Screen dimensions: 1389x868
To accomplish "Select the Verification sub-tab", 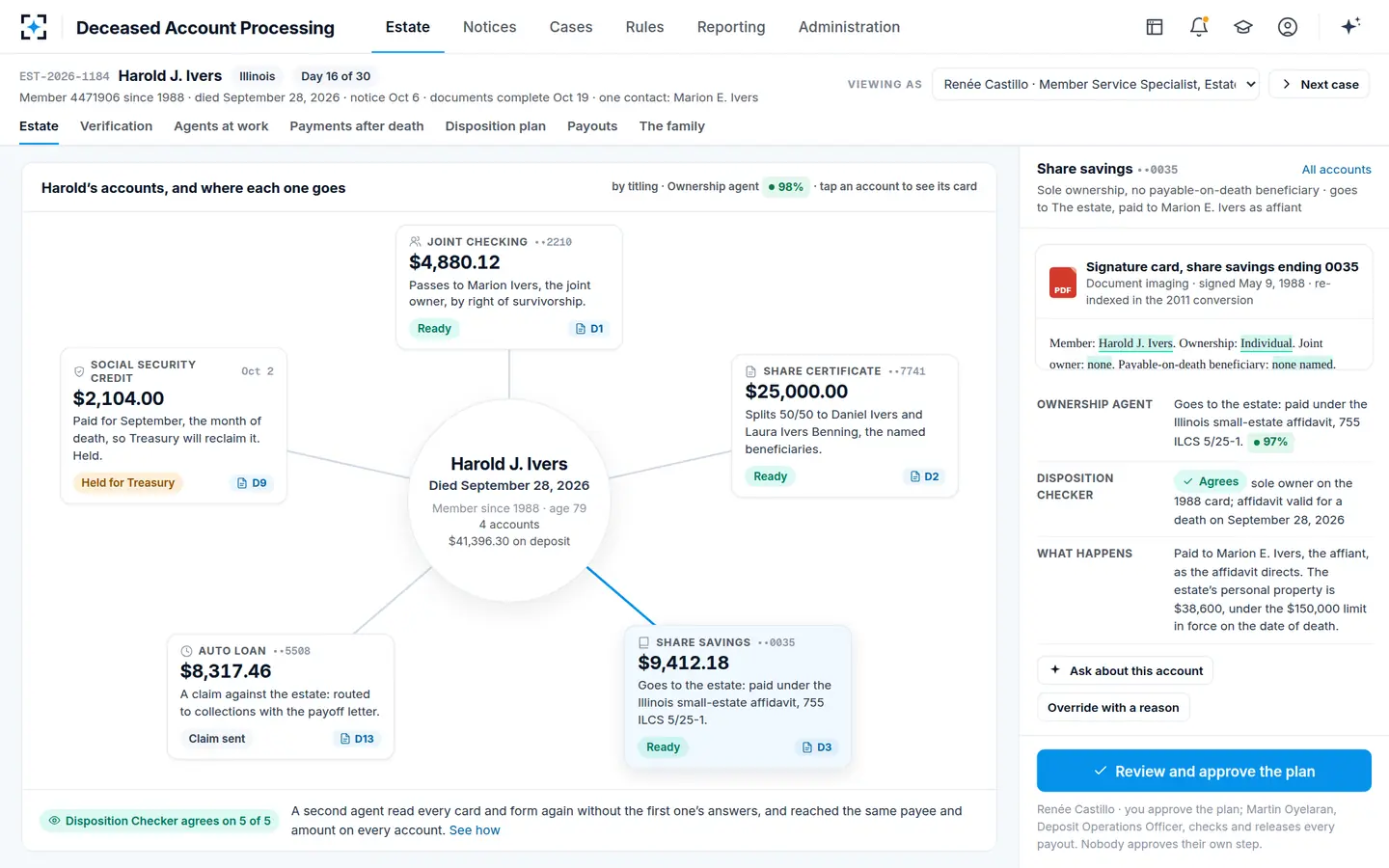I will (116, 126).
